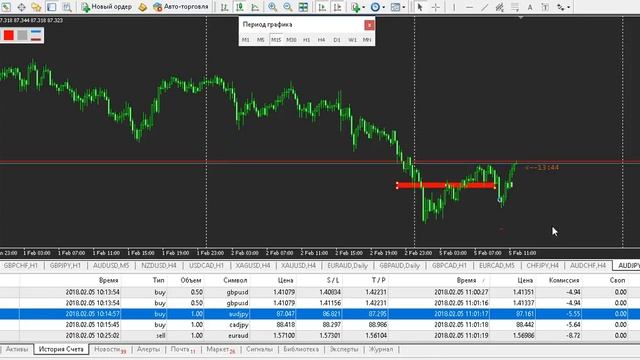The height and width of the screenshot is (360, 640).
Task: Zoom out on the chart
Action: pyautogui.click(x=288, y=7)
